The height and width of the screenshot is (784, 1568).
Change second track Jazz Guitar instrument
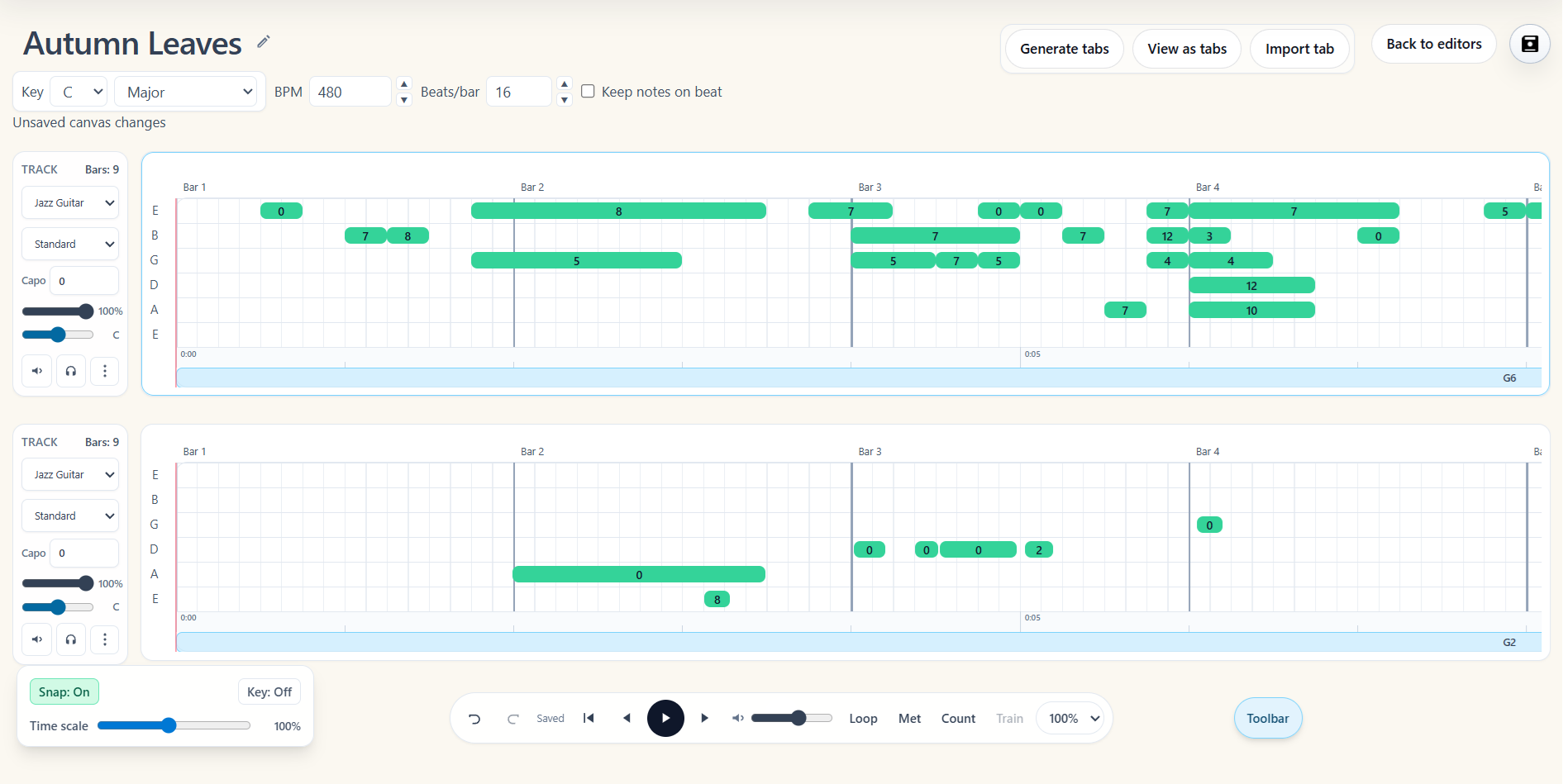[70, 475]
